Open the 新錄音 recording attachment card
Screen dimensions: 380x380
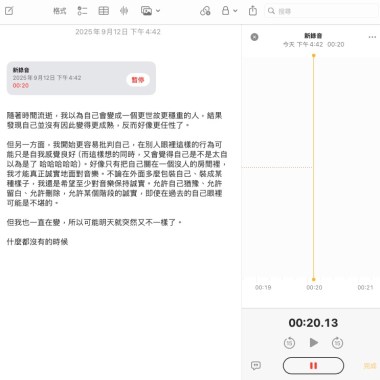tap(81, 78)
